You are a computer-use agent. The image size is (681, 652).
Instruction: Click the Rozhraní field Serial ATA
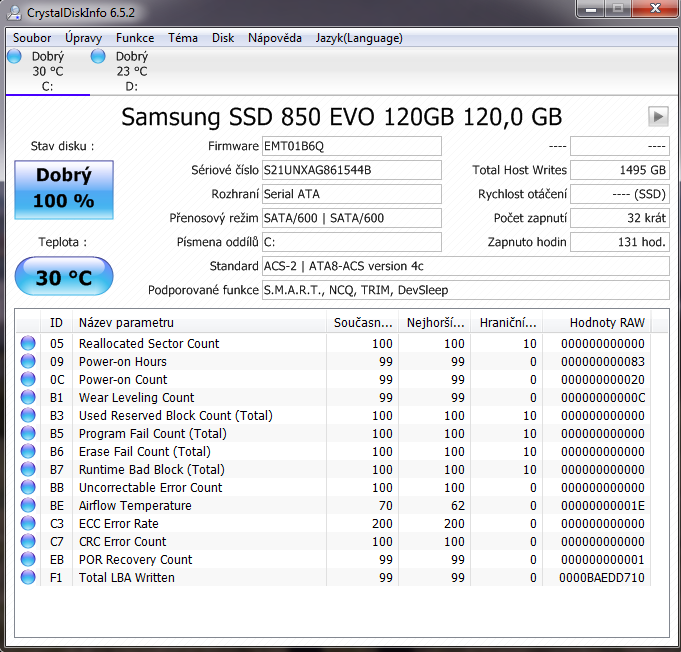click(352, 194)
